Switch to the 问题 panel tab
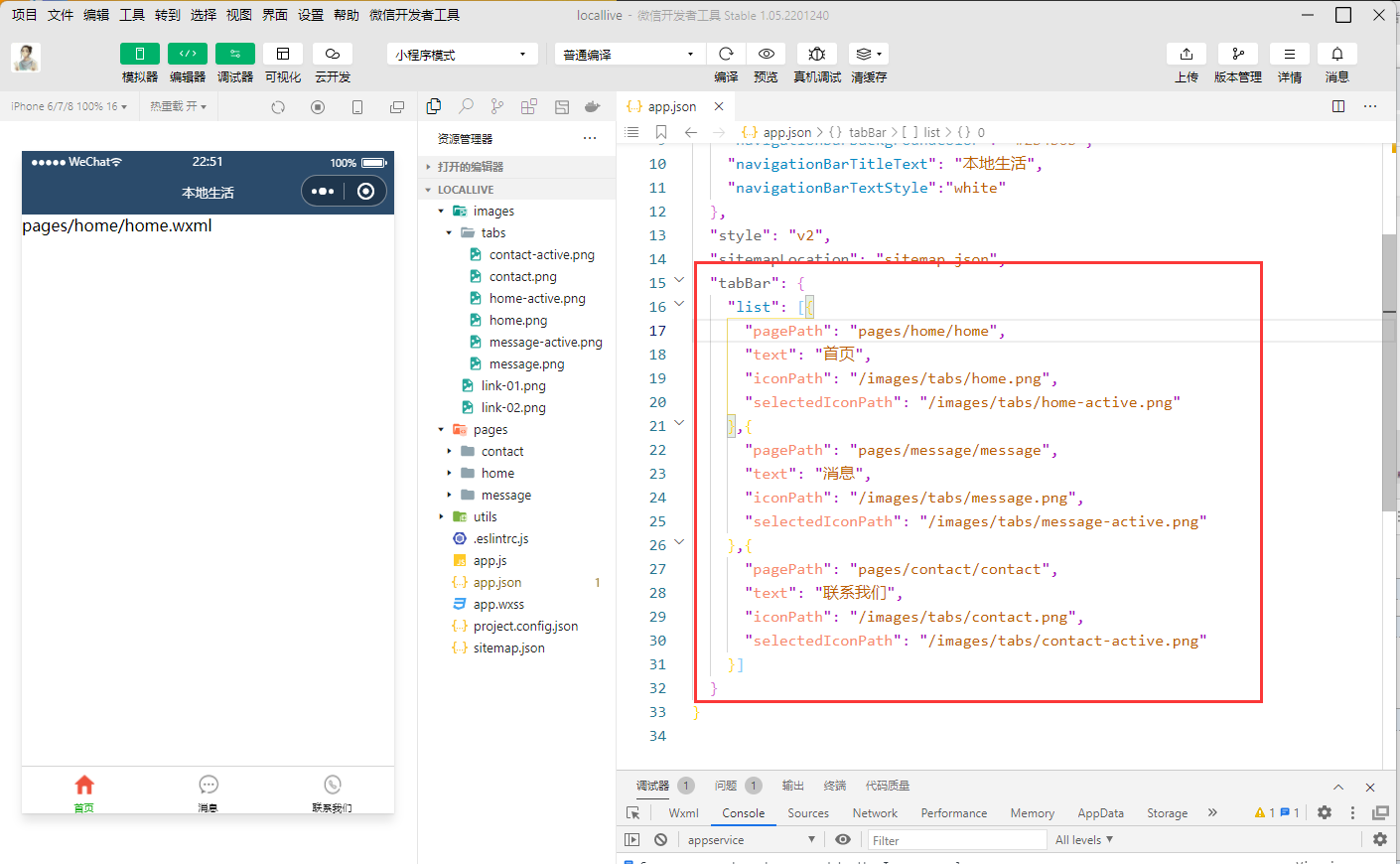Screen dimensions: 1400x864 click(726, 786)
